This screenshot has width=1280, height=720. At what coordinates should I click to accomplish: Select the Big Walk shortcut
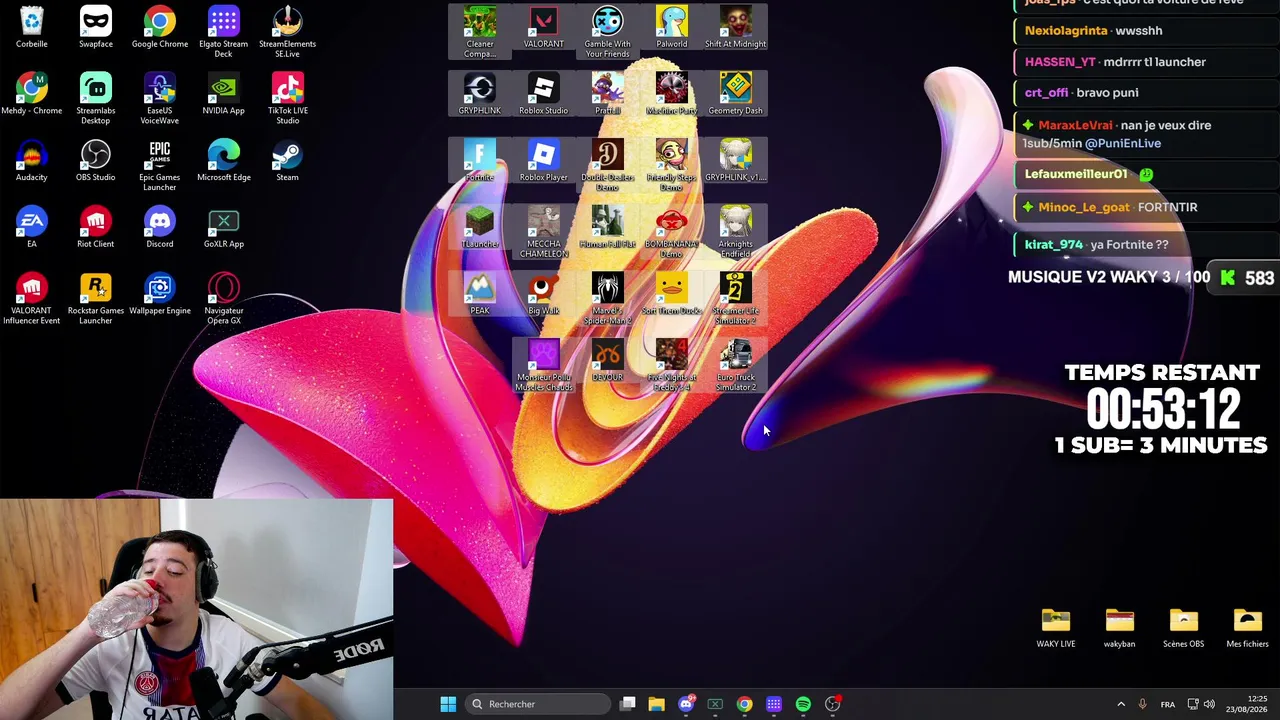tap(544, 295)
